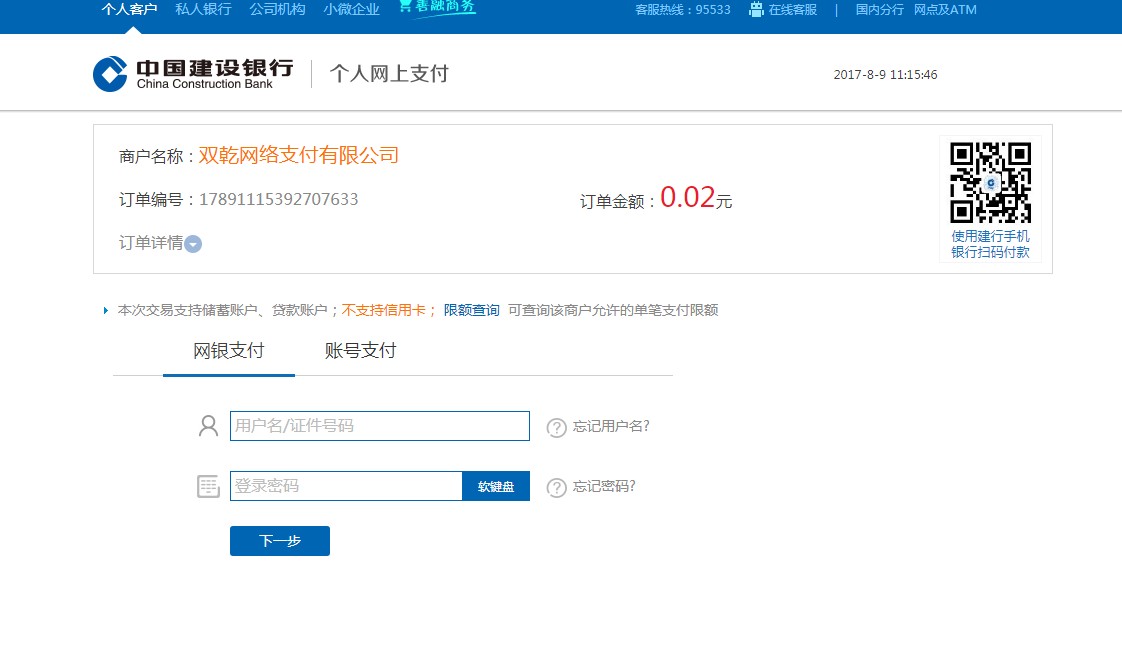Screen dimensions: 1122x662
Task: Switch to the 账号支付 tab
Action: [361, 351]
